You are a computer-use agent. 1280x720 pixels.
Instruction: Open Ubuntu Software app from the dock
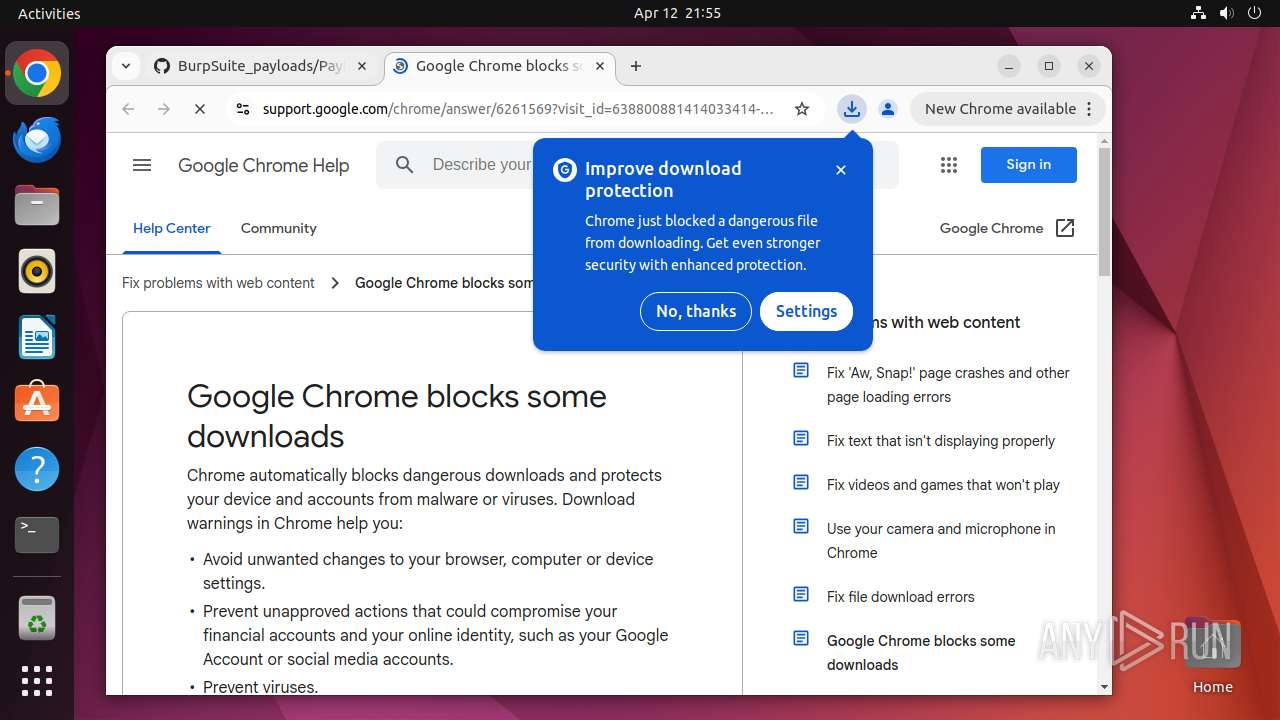[37, 403]
